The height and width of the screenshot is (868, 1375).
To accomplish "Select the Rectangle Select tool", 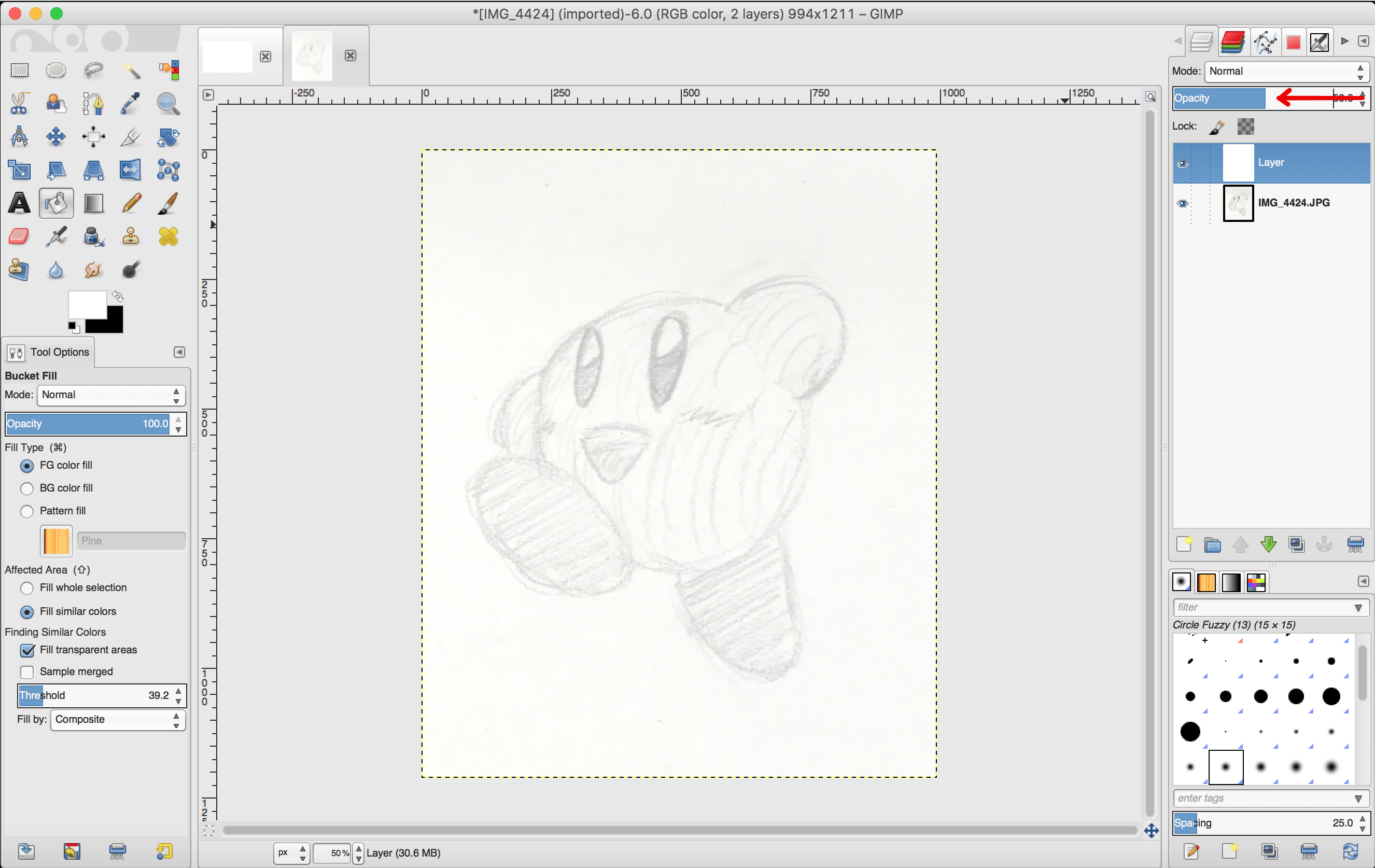I will pos(19,70).
